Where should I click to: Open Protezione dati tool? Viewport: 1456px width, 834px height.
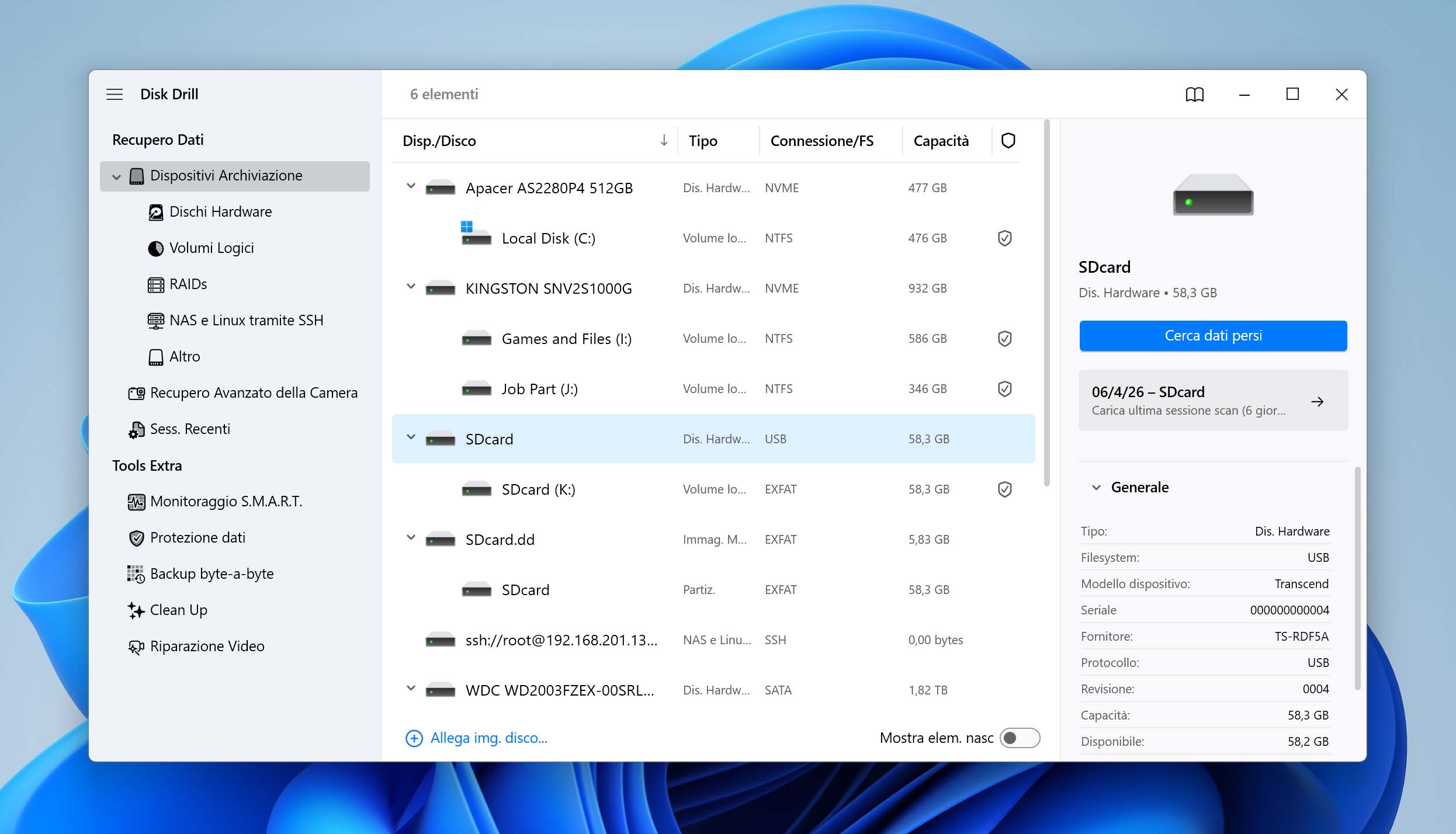(x=235, y=538)
